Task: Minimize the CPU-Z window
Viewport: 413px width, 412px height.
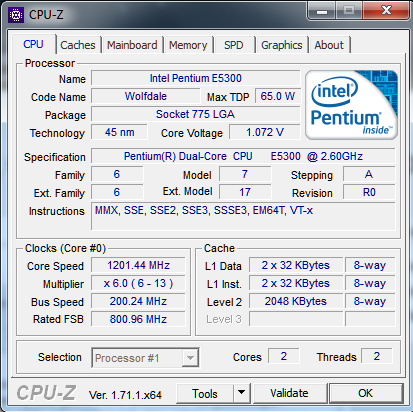Action: (322, 11)
